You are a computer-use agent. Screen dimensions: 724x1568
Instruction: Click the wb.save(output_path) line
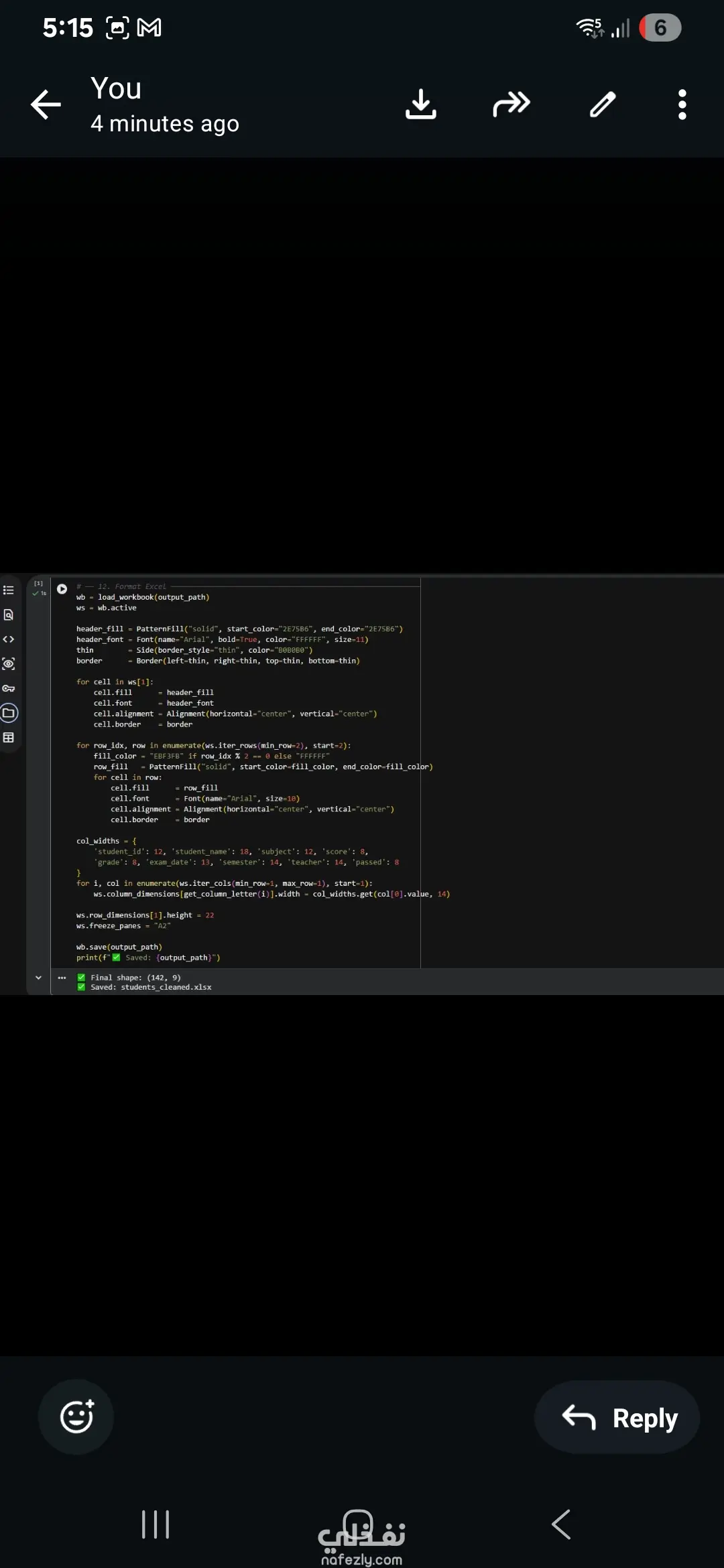tap(119, 947)
